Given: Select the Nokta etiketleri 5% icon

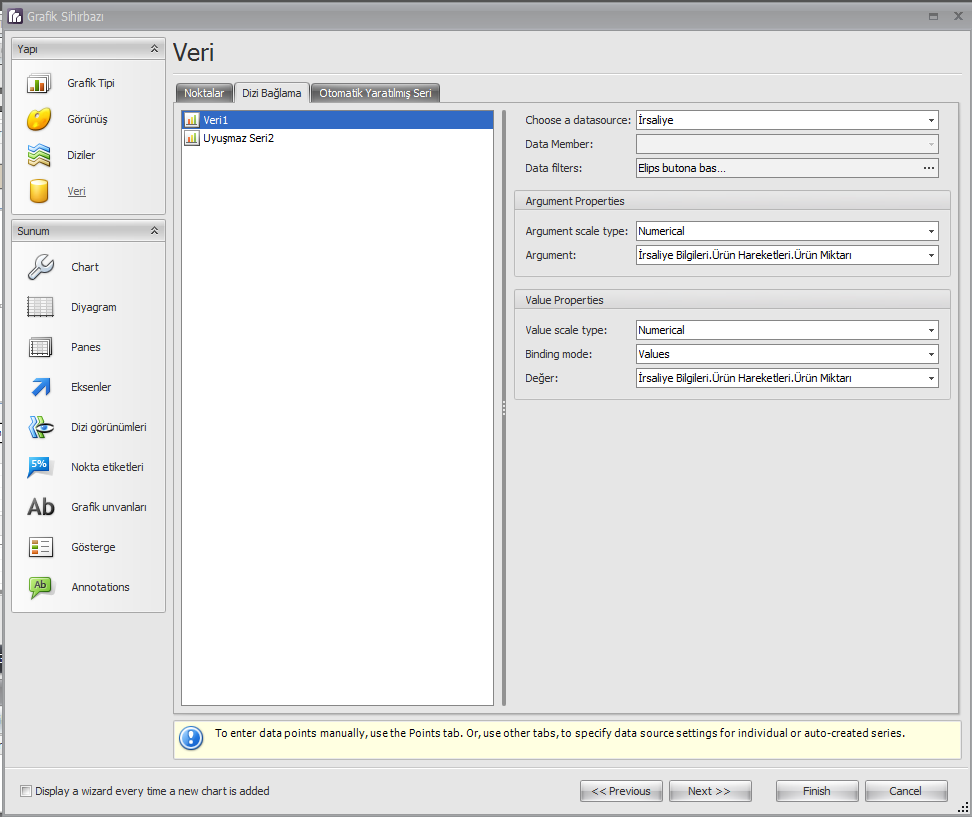Looking at the screenshot, I should [40, 467].
